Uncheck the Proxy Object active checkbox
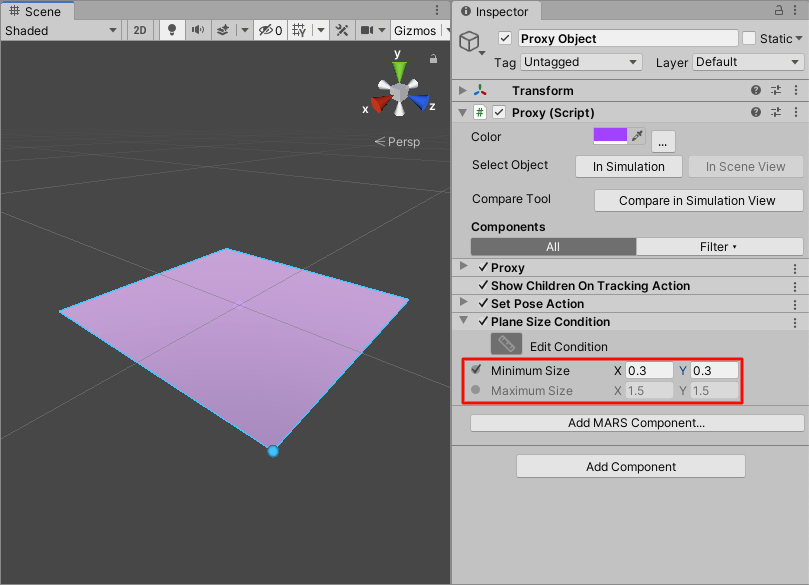 505,39
